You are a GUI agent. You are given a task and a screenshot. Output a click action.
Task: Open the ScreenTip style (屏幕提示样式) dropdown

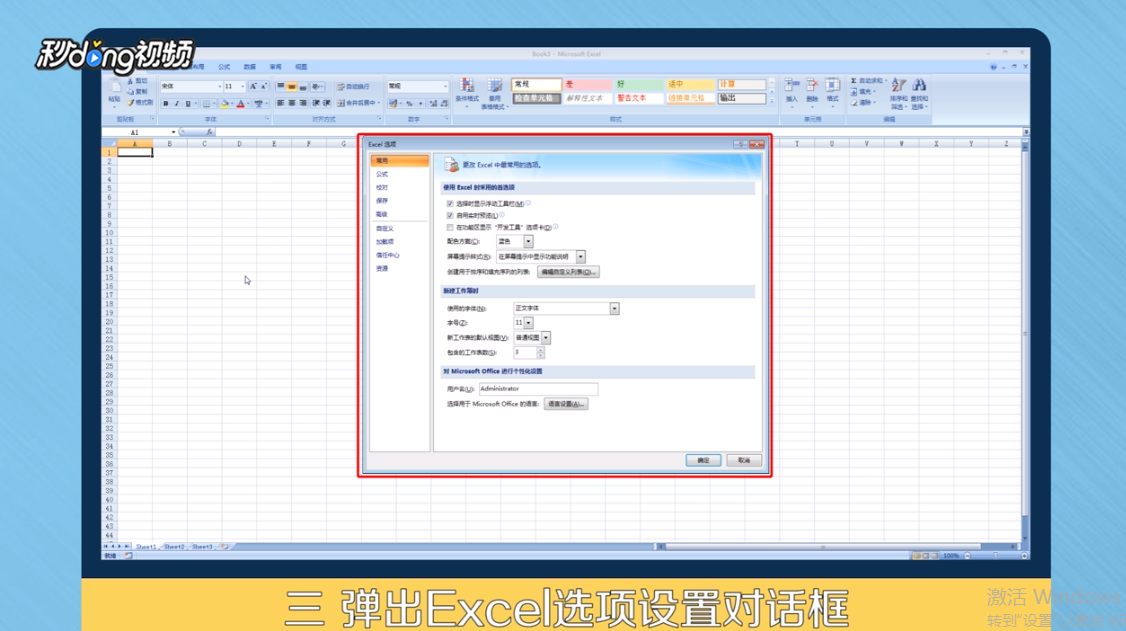[x=580, y=256]
